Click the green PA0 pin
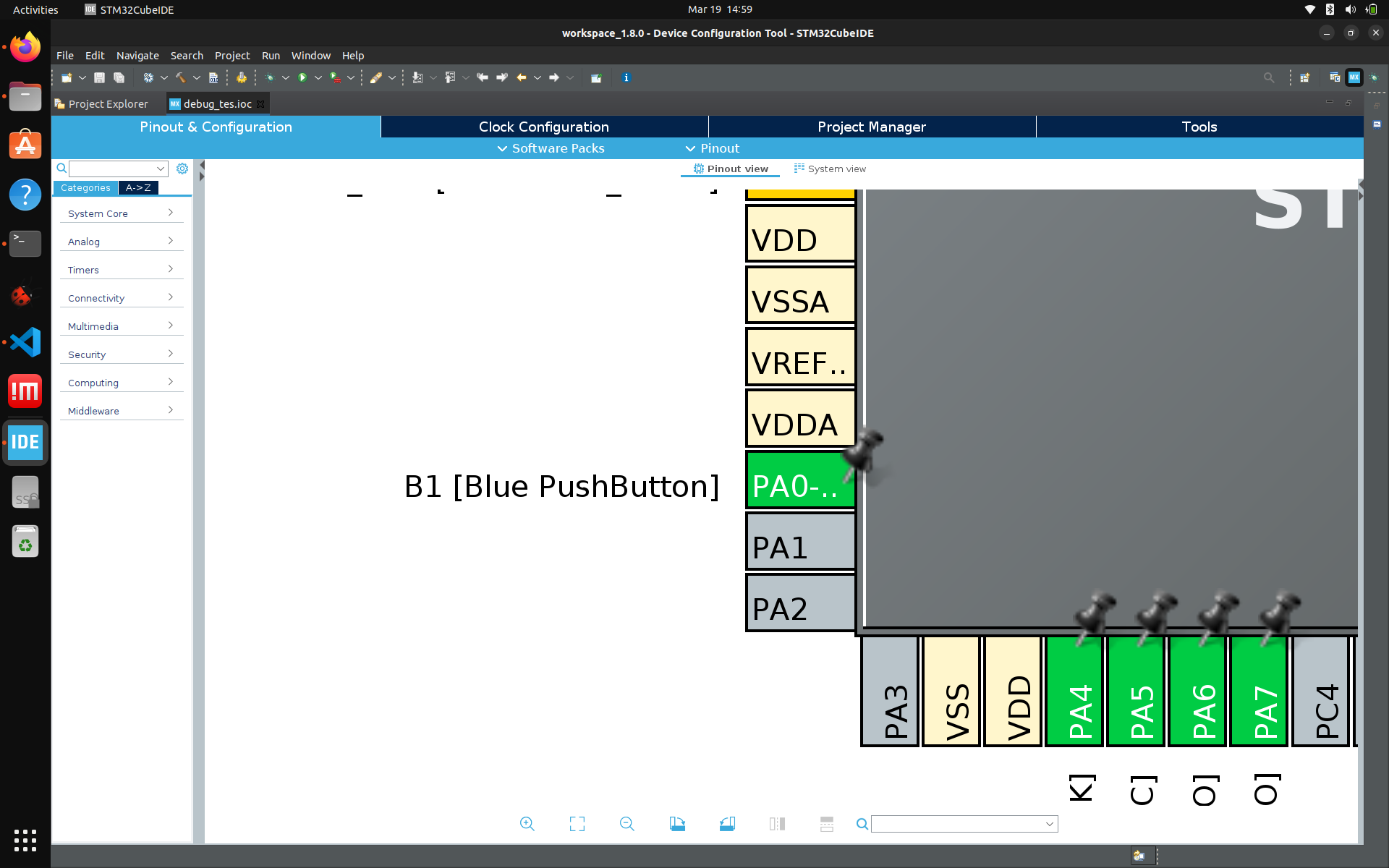This screenshot has height=868, width=1389. (801, 480)
